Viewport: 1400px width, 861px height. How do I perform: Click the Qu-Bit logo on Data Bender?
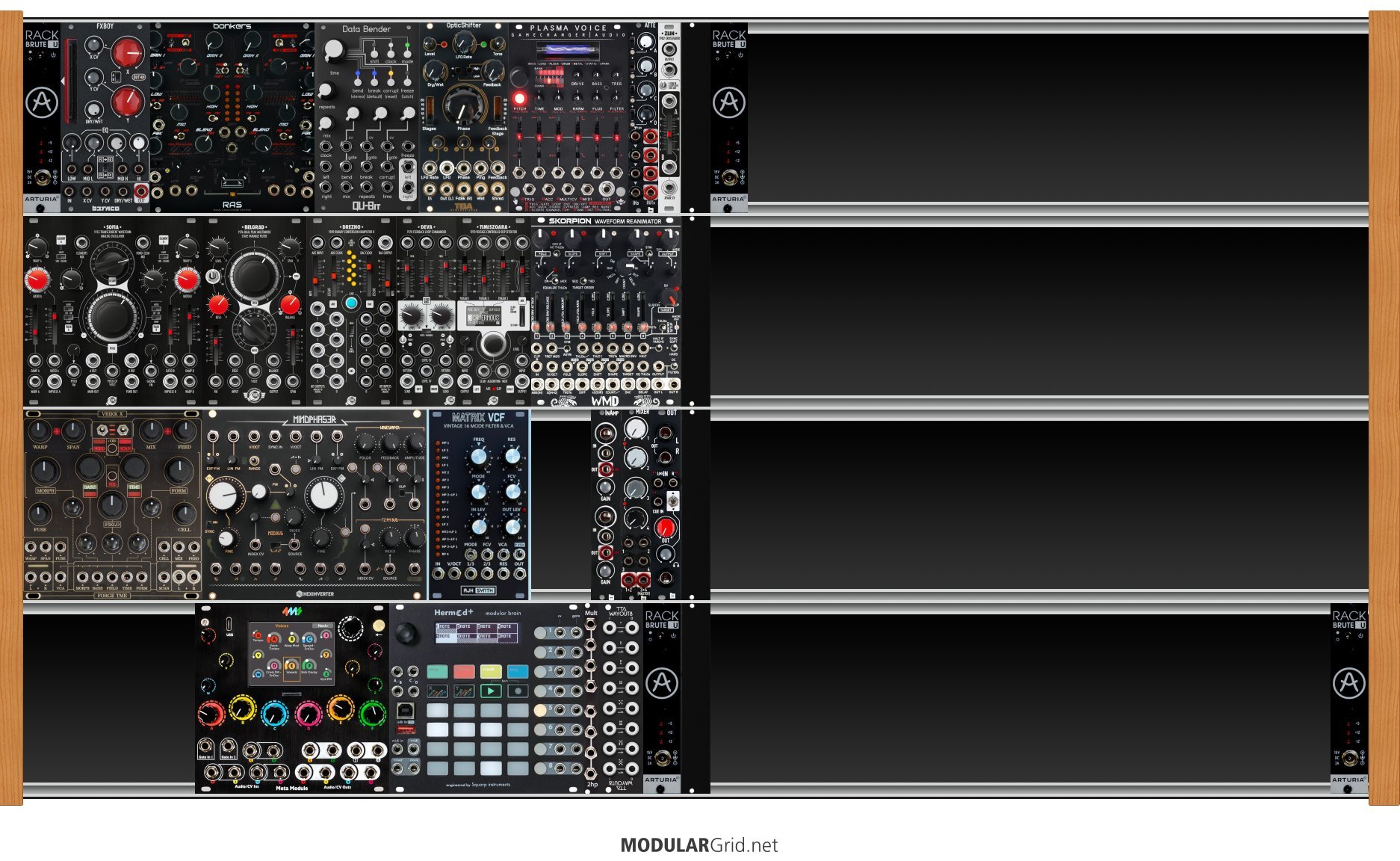tap(366, 206)
